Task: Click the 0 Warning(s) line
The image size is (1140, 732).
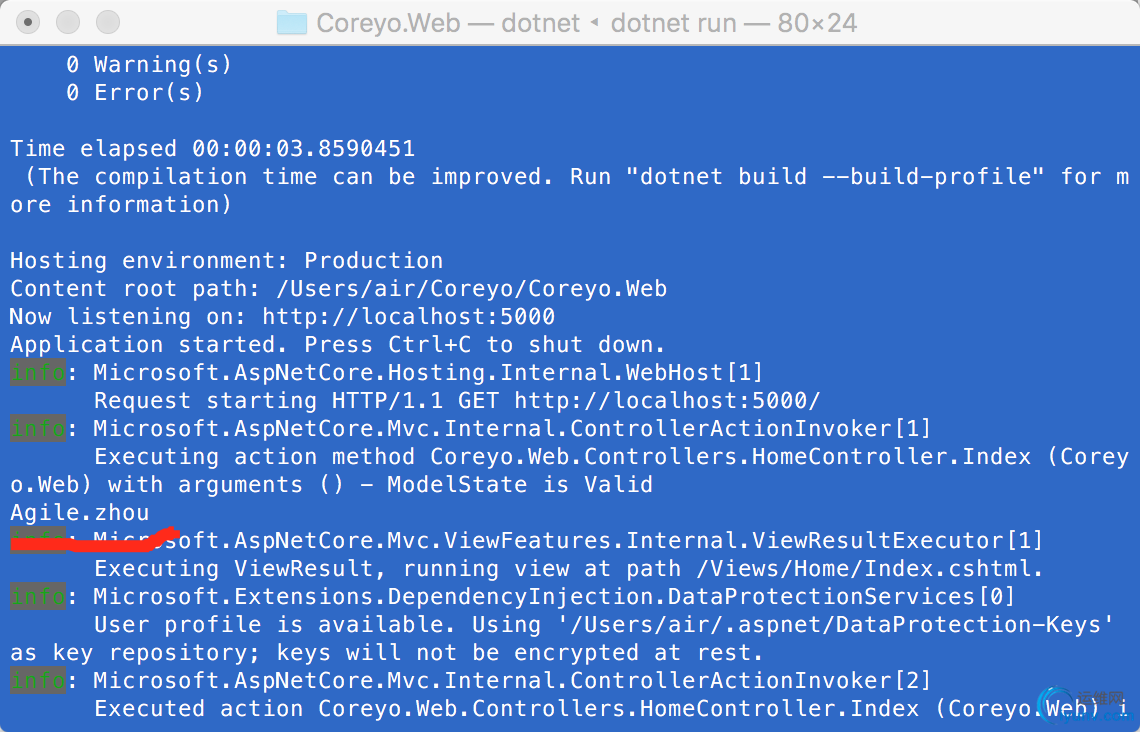Action: tap(149, 65)
